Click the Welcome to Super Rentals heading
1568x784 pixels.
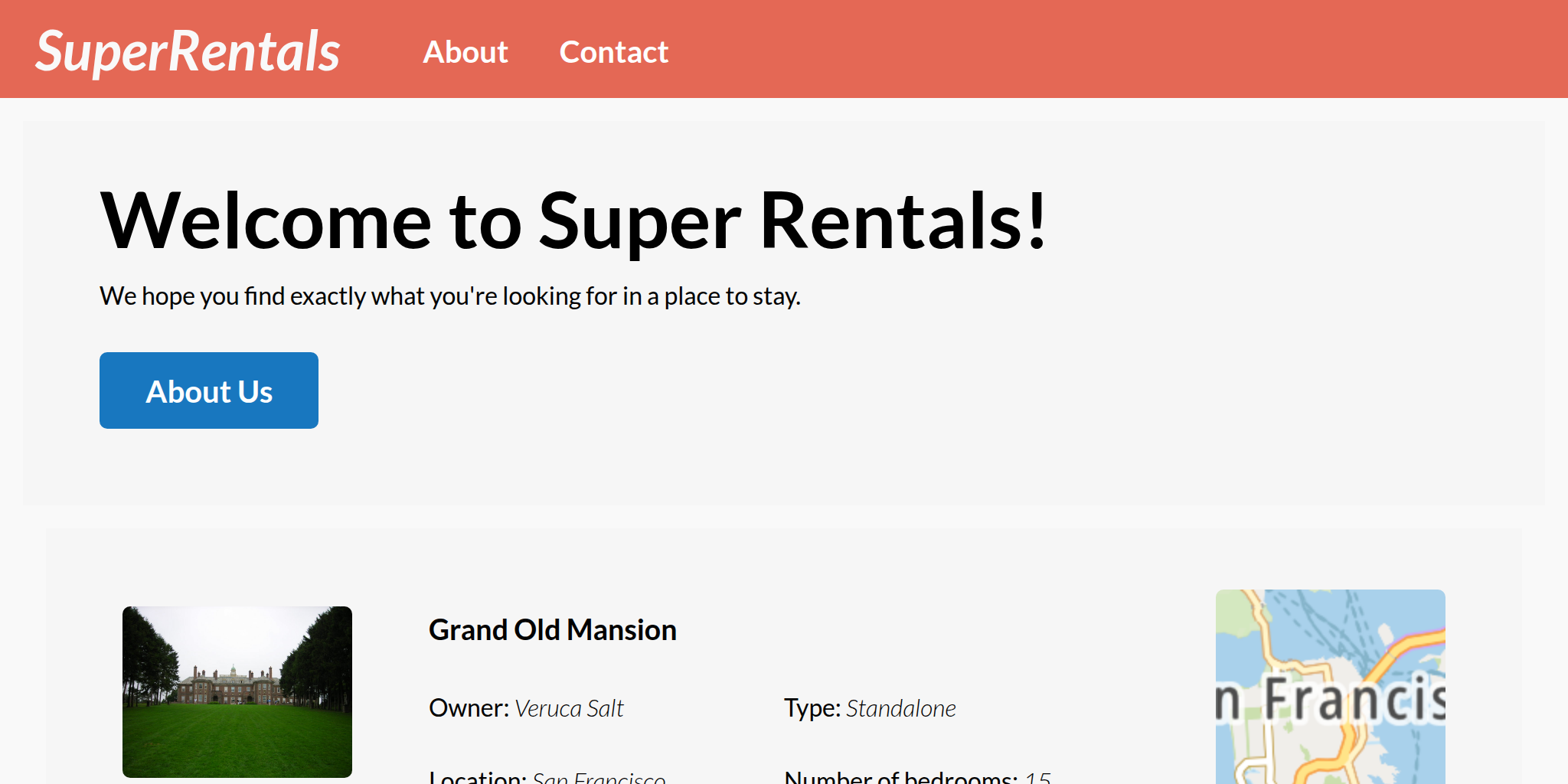click(x=573, y=220)
